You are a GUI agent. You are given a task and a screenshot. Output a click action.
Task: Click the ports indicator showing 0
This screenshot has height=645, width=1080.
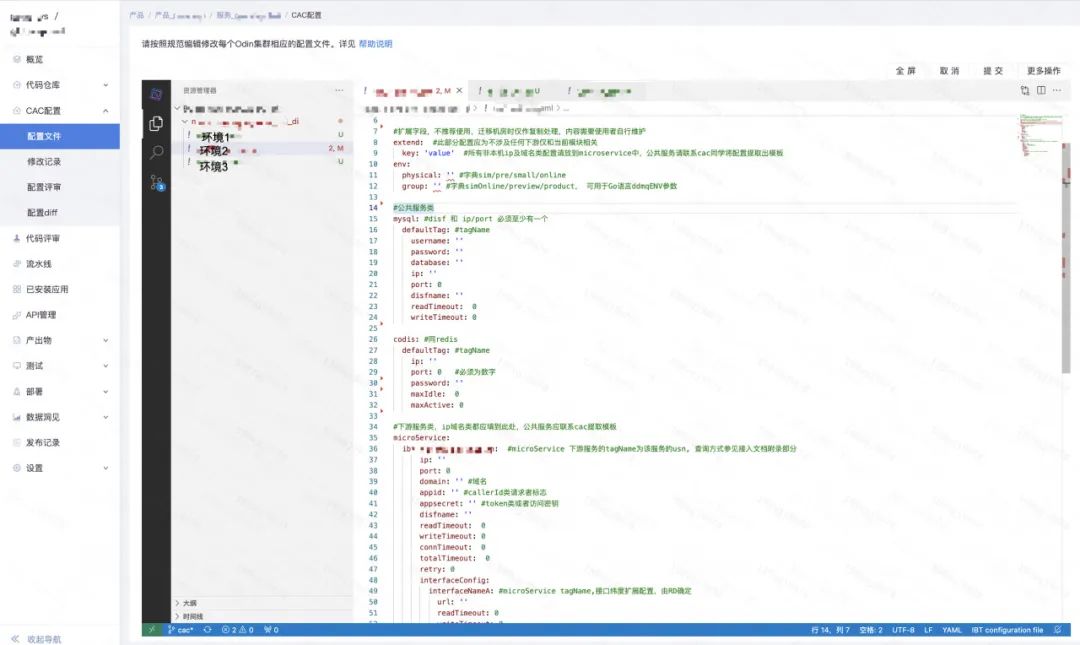(271, 630)
